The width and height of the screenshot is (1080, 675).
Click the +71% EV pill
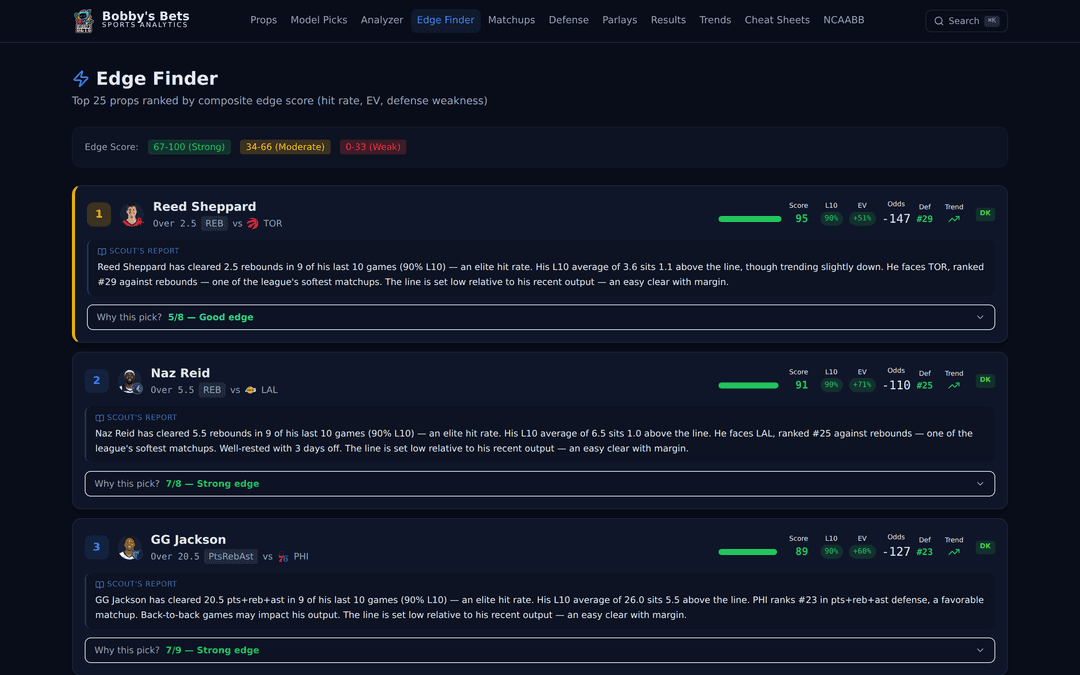point(862,385)
